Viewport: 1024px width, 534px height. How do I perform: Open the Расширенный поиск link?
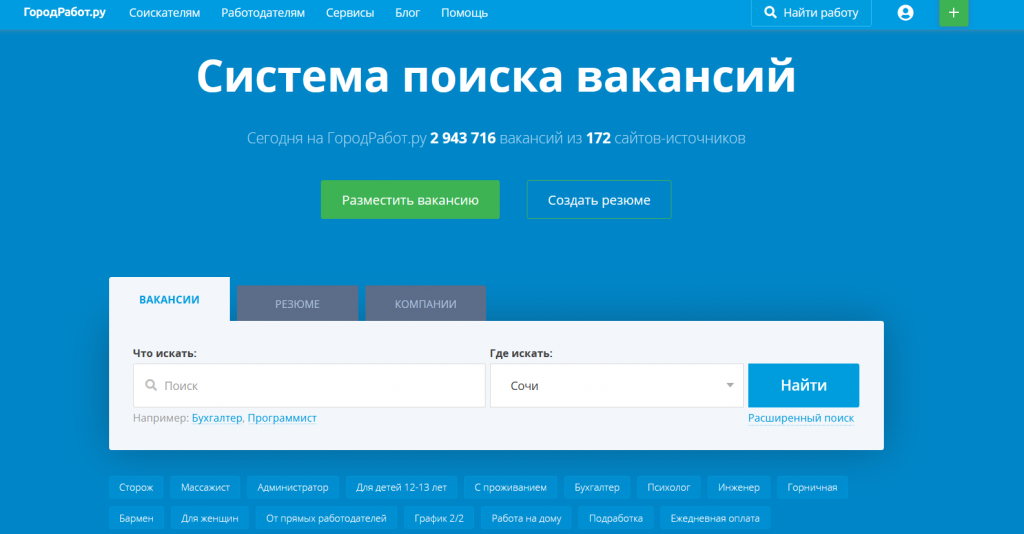coord(800,418)
